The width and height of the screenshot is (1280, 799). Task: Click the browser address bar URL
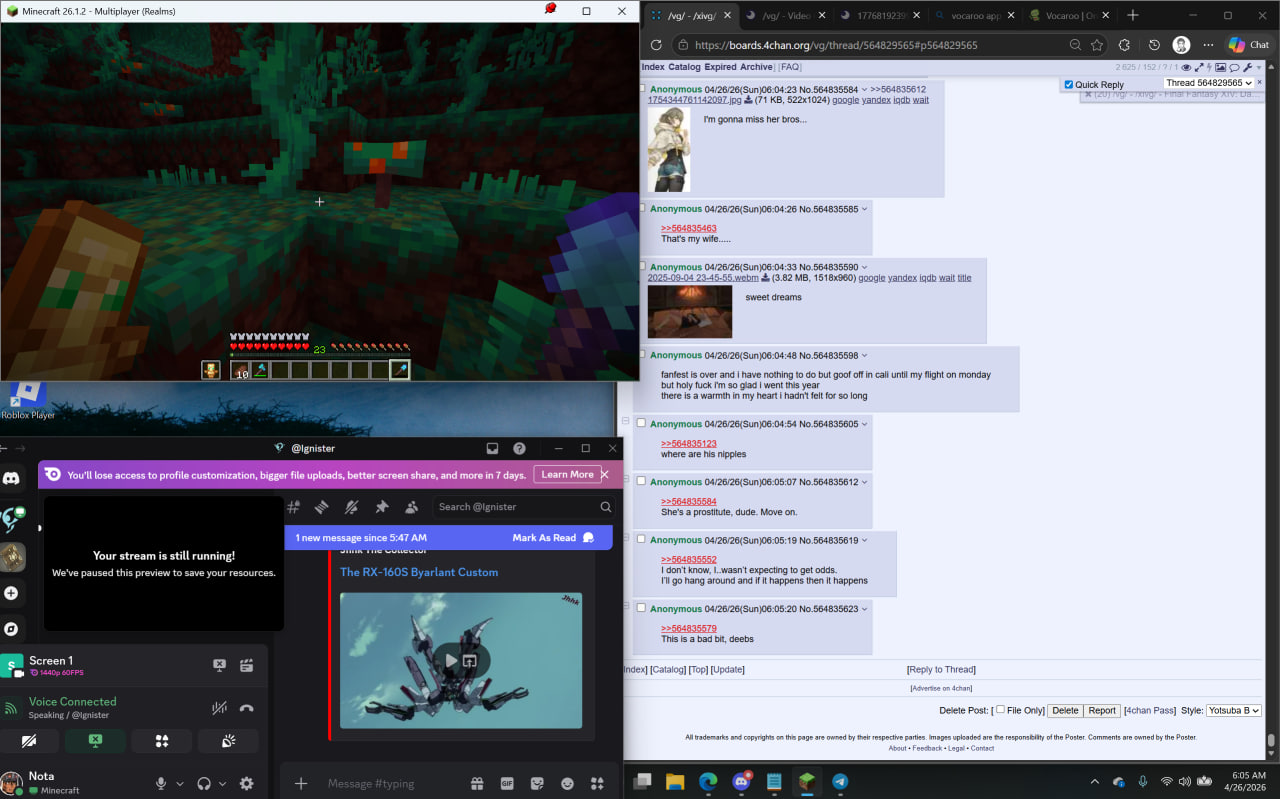[x=835, y=45]
